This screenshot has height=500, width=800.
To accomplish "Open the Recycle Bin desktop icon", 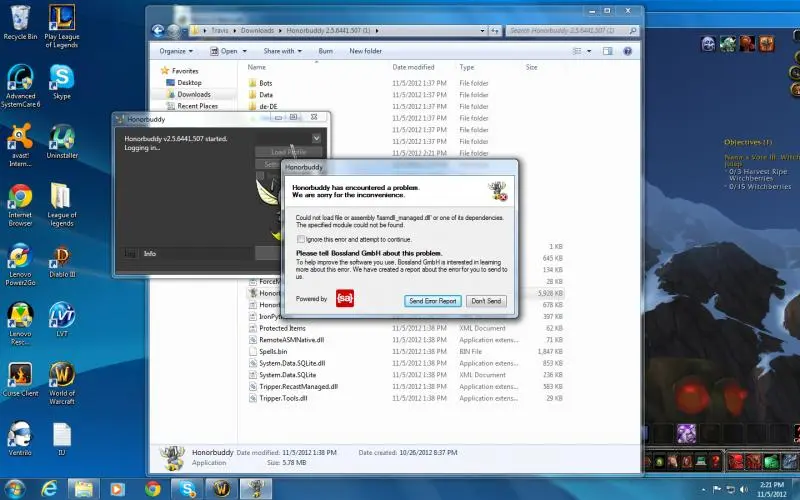I will coord(20,23).
